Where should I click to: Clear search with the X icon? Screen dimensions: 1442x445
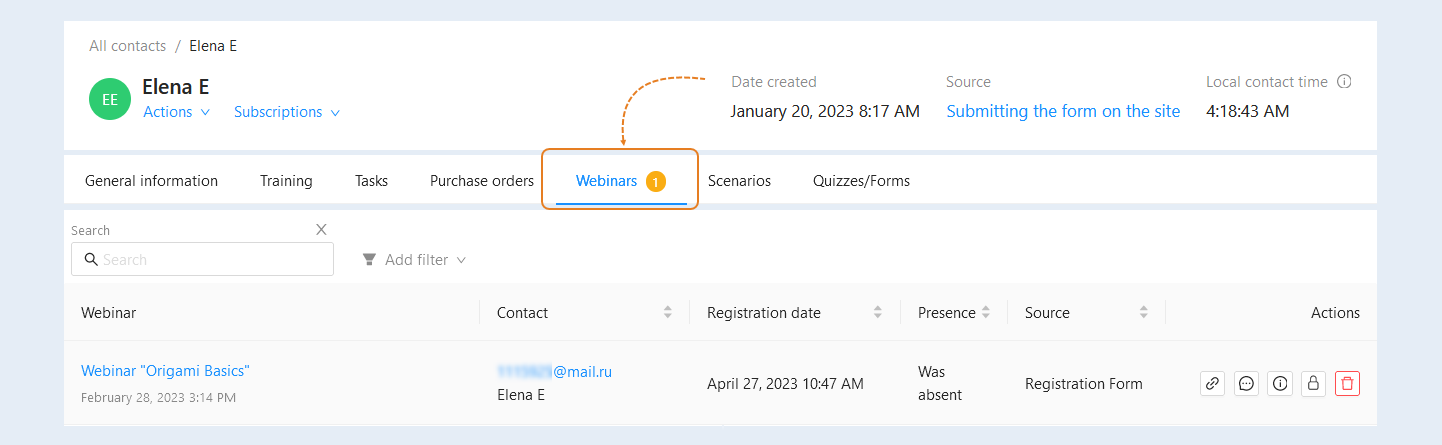pyautogui.click(x=321, y=229)
